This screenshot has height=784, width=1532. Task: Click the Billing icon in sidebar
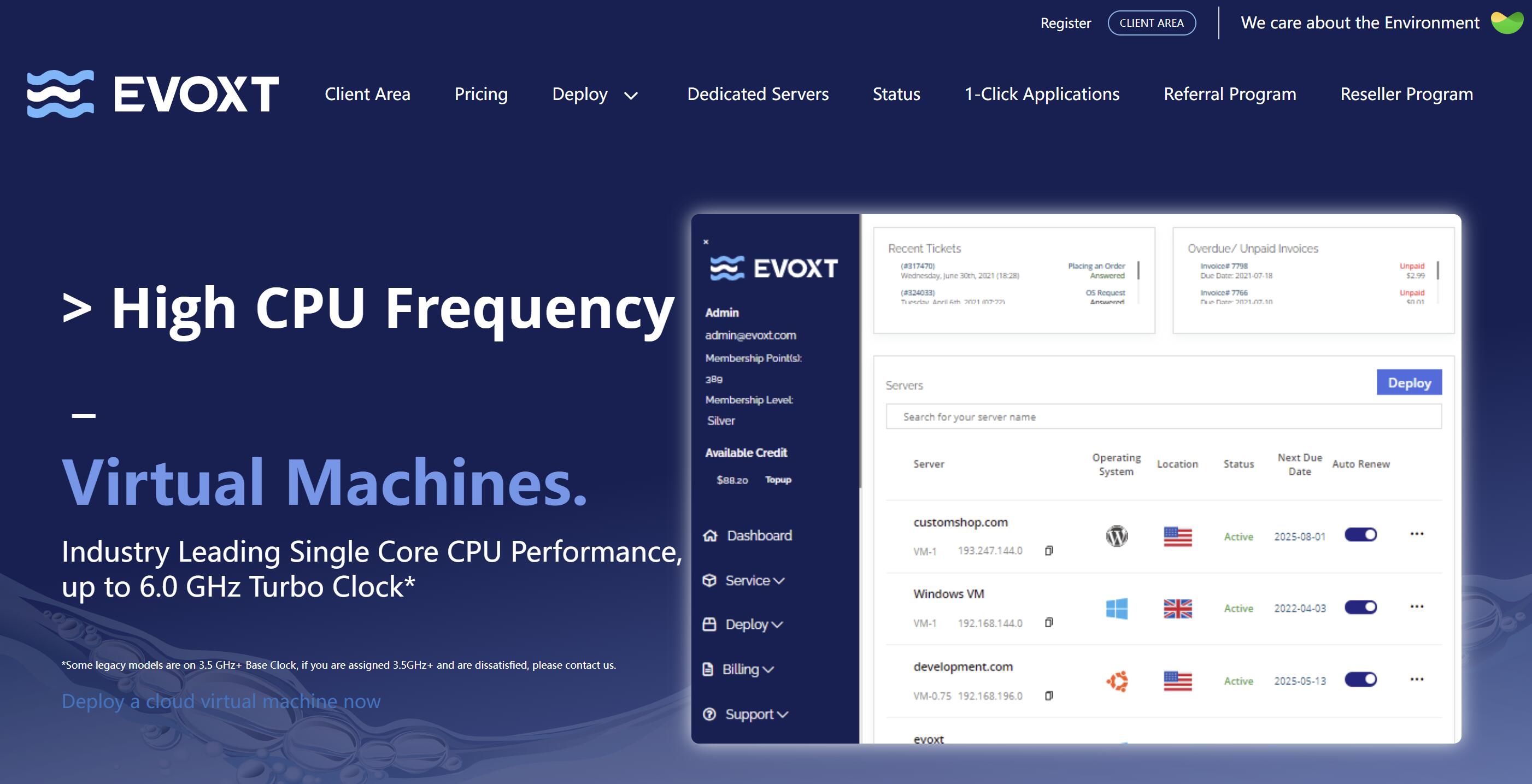click(710, 668)
